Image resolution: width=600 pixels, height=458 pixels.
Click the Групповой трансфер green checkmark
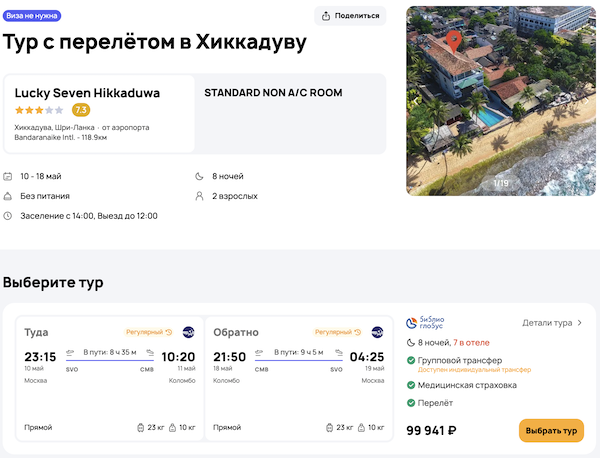[x=411, y=360]
